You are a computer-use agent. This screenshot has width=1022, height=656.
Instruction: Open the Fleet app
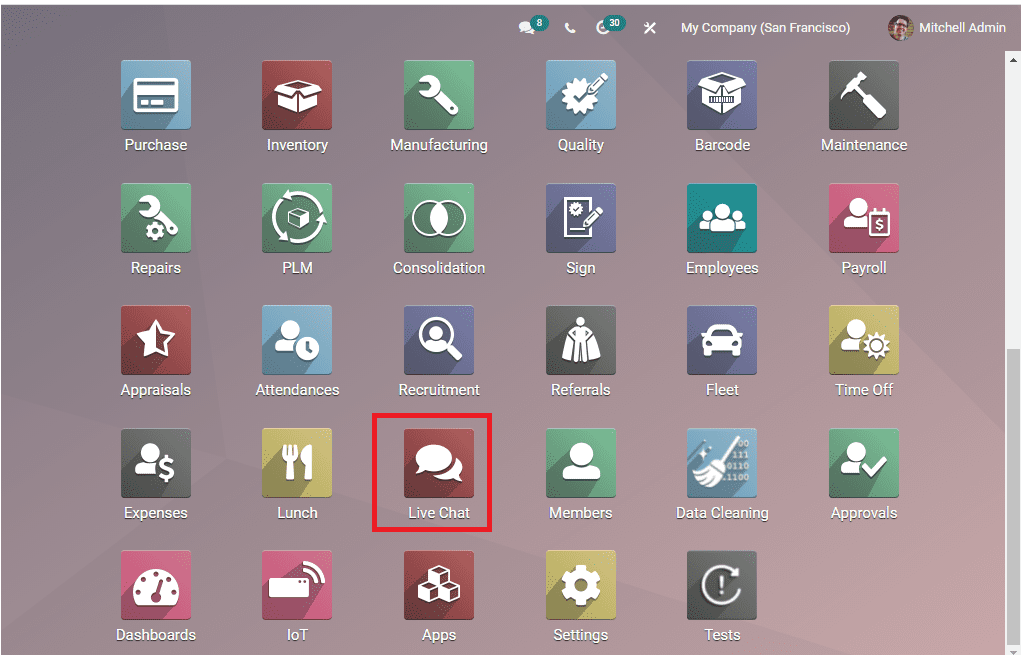click(x=722, y=340)
